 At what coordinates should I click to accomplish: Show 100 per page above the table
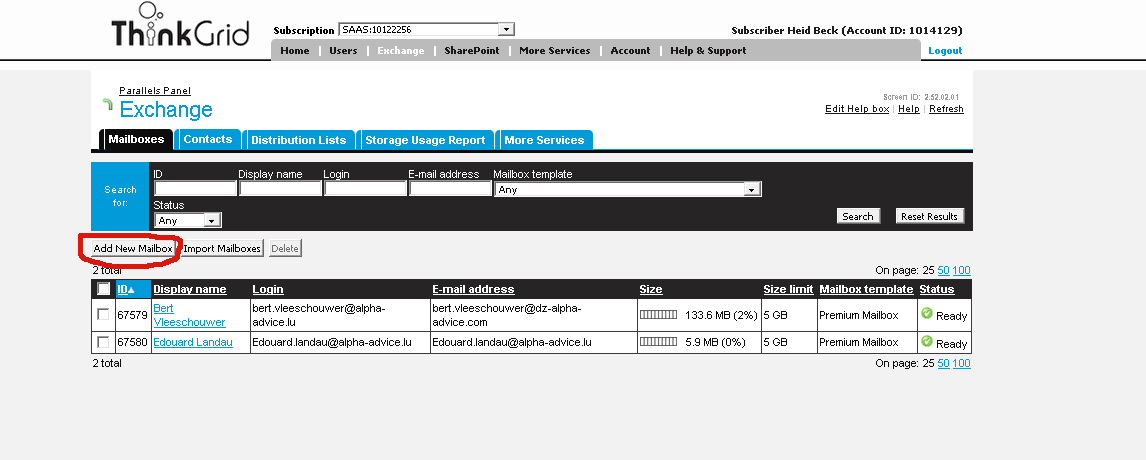(x=961, y=270)
